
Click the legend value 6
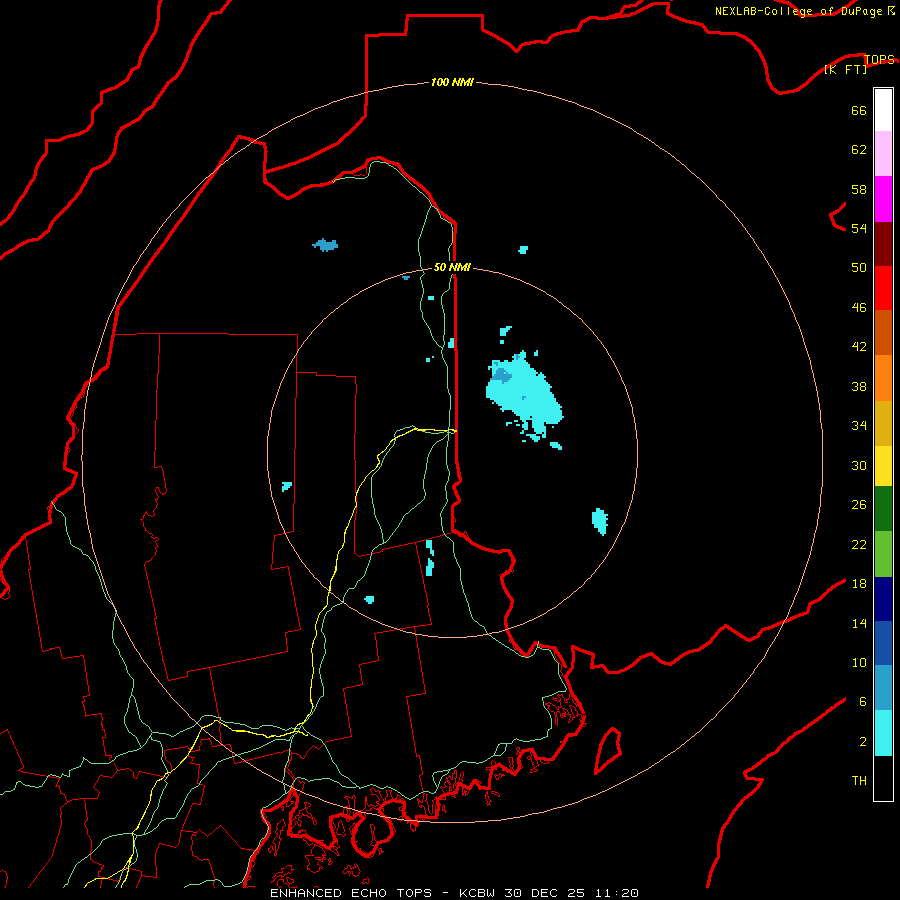tap(863, 701)
